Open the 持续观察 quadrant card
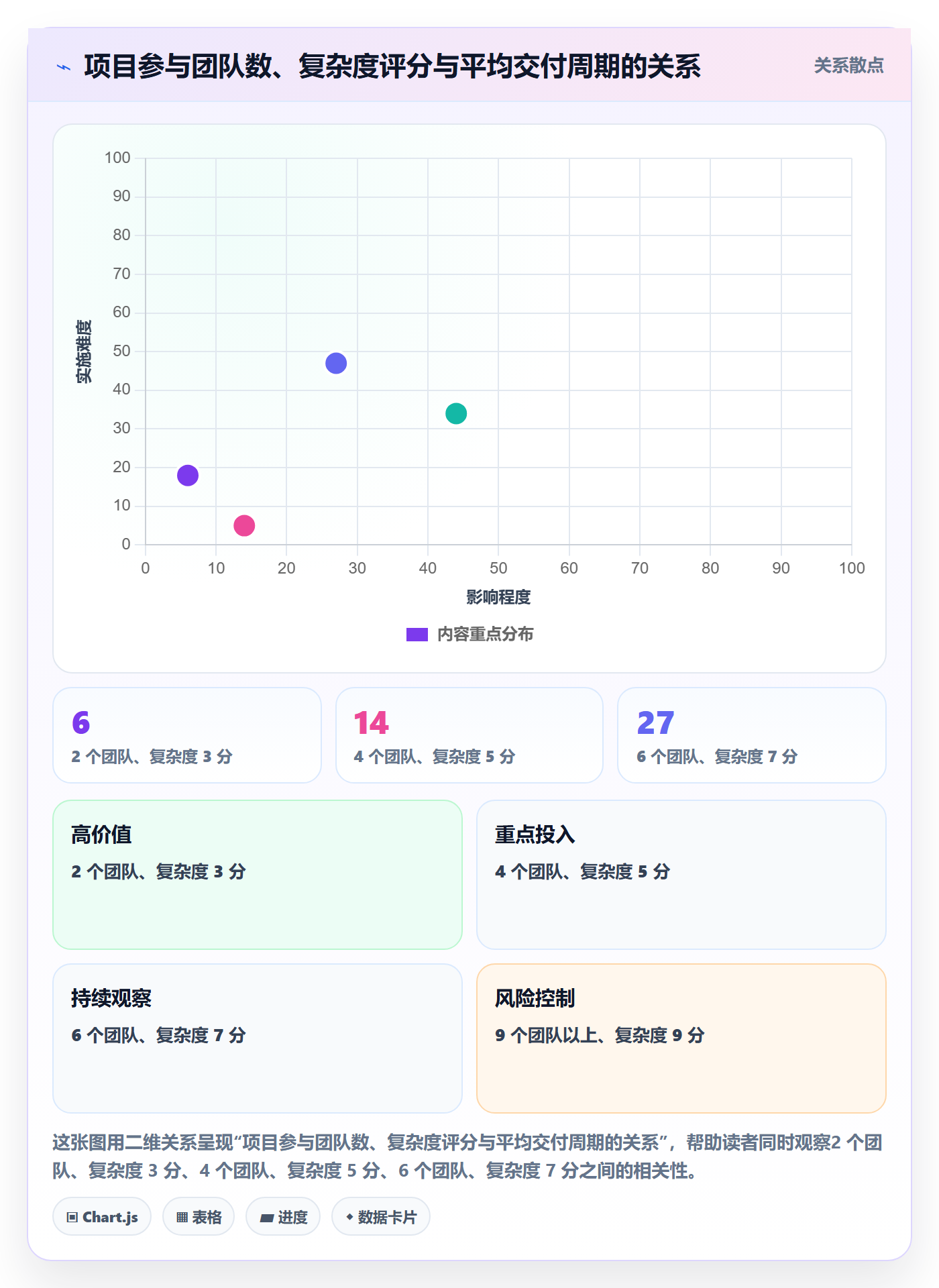Image resolution: width=939 pixels, height=1288 pixels. [x=258, y=1038]
